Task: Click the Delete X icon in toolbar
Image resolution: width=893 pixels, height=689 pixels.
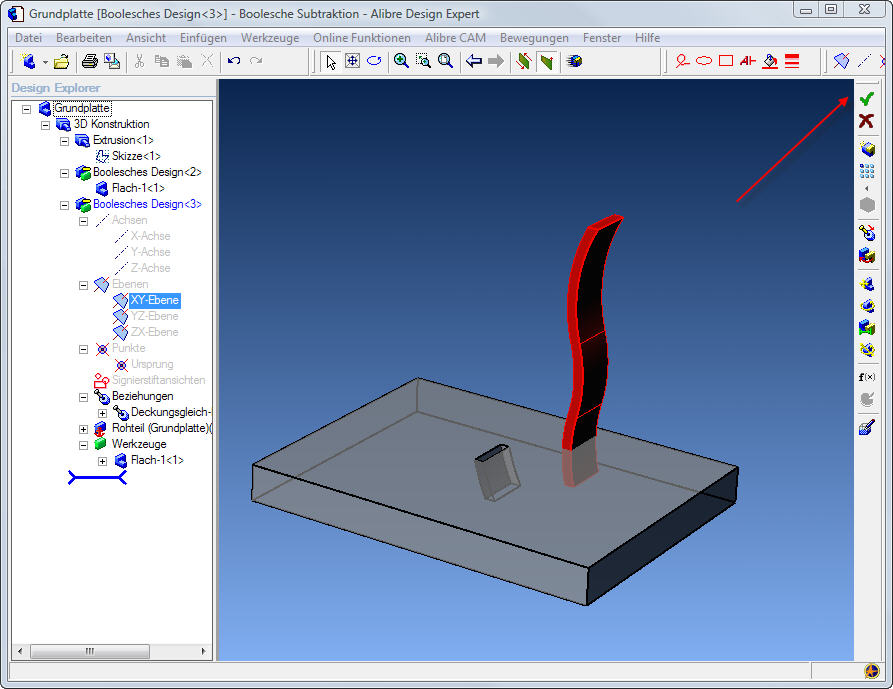Action: tap(207, 61)
